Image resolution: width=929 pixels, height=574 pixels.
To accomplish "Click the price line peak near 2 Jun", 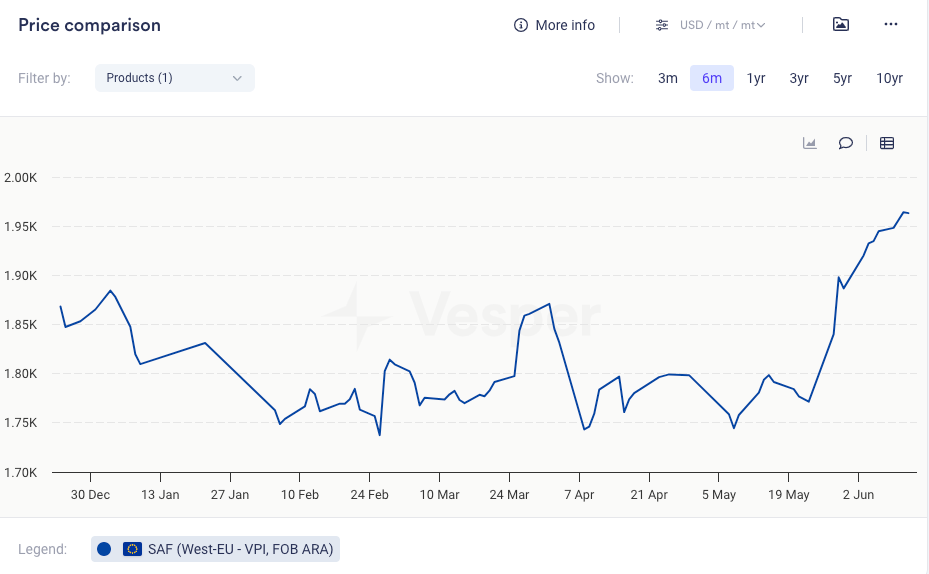I will click(904, 212).
